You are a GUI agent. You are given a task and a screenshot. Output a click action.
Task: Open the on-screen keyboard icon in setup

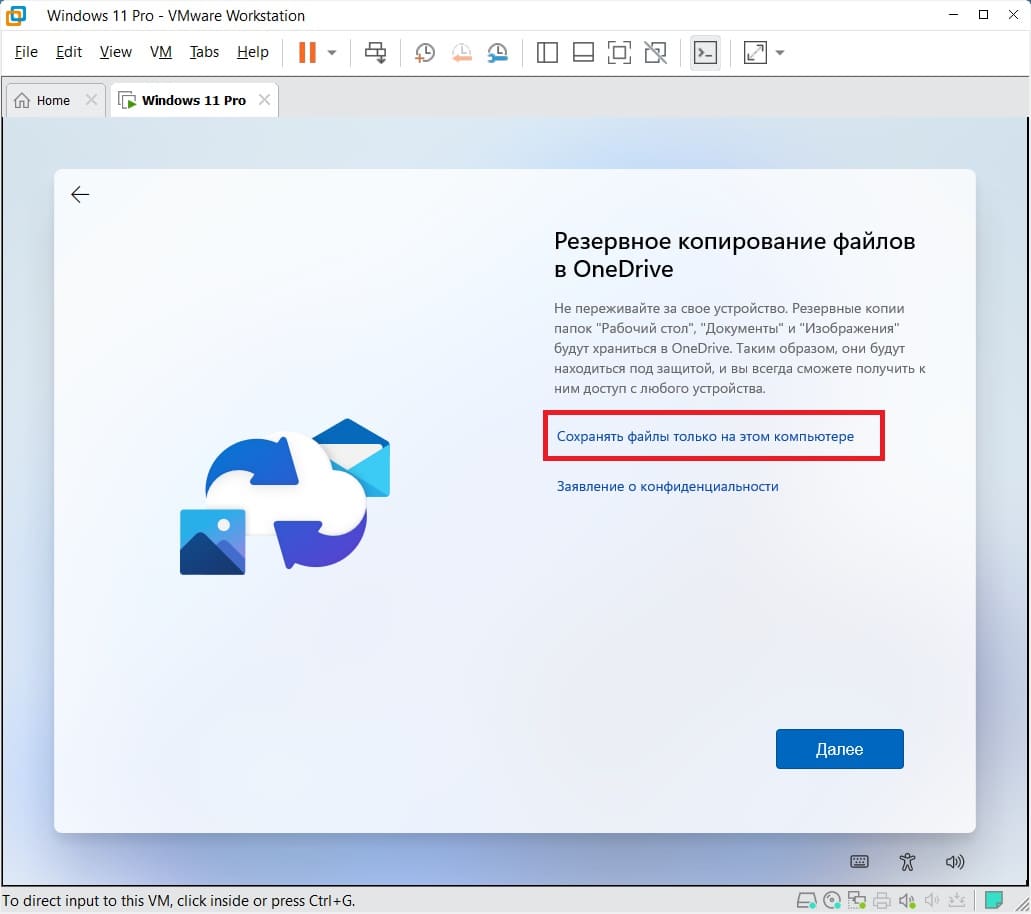tap(859, 862)
